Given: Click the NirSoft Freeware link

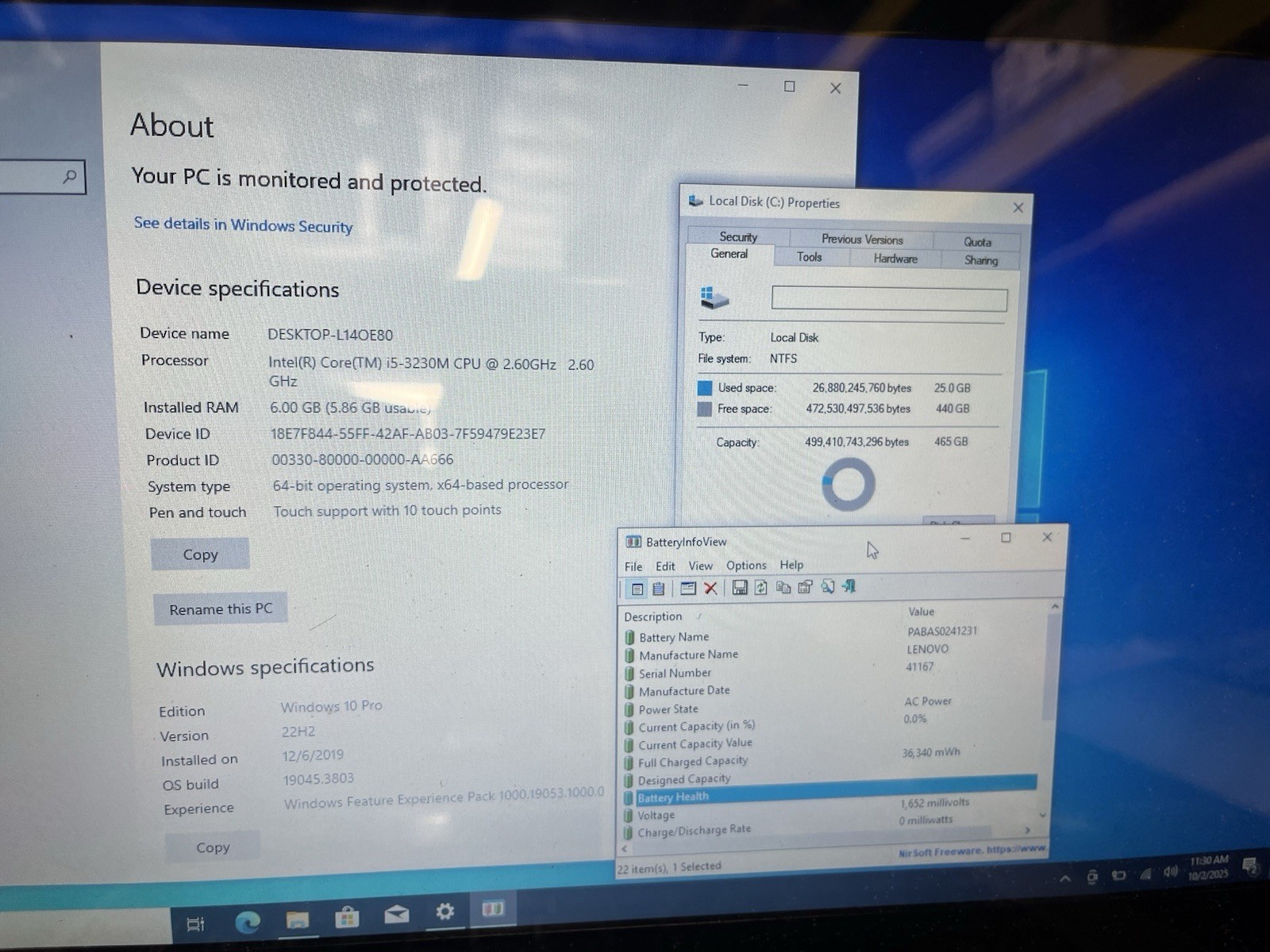Looking at the screenshot, I should tap(972, 851).
